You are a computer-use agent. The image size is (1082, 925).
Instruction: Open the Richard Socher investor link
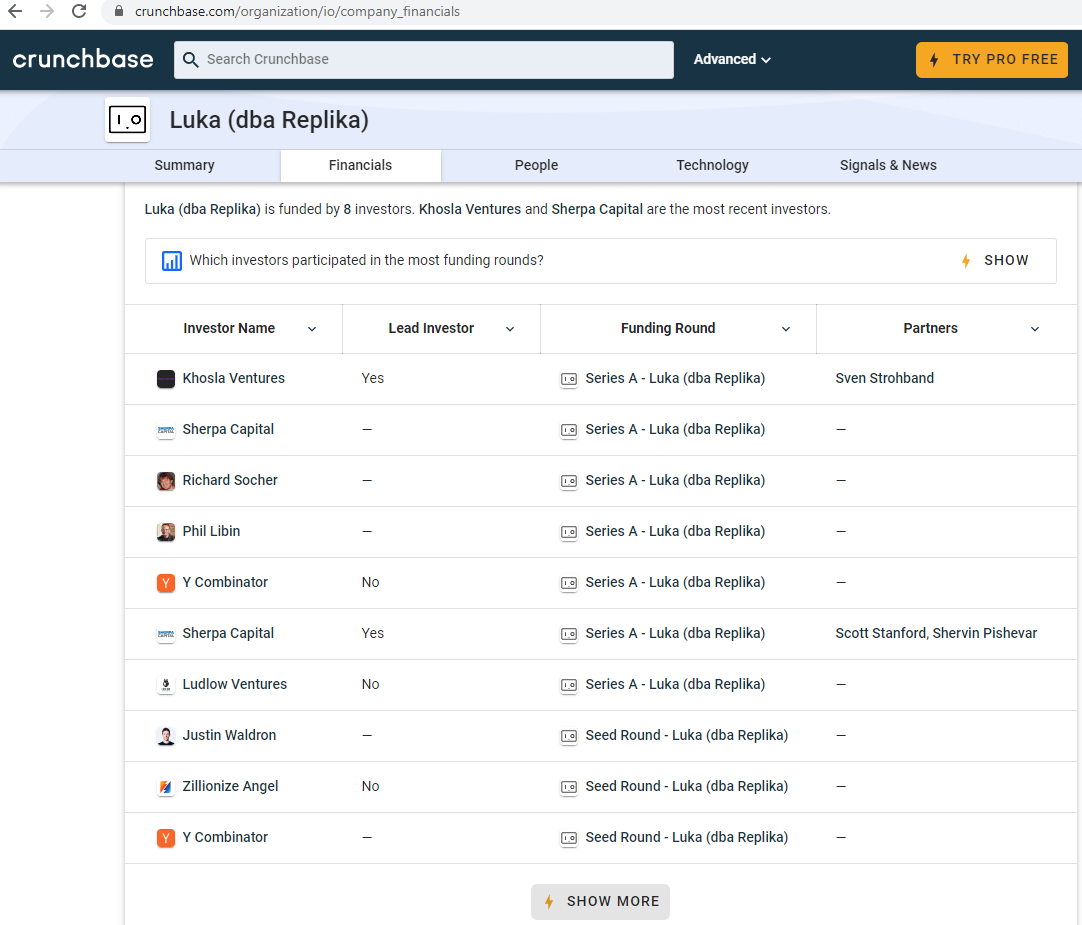click(230, 480)
